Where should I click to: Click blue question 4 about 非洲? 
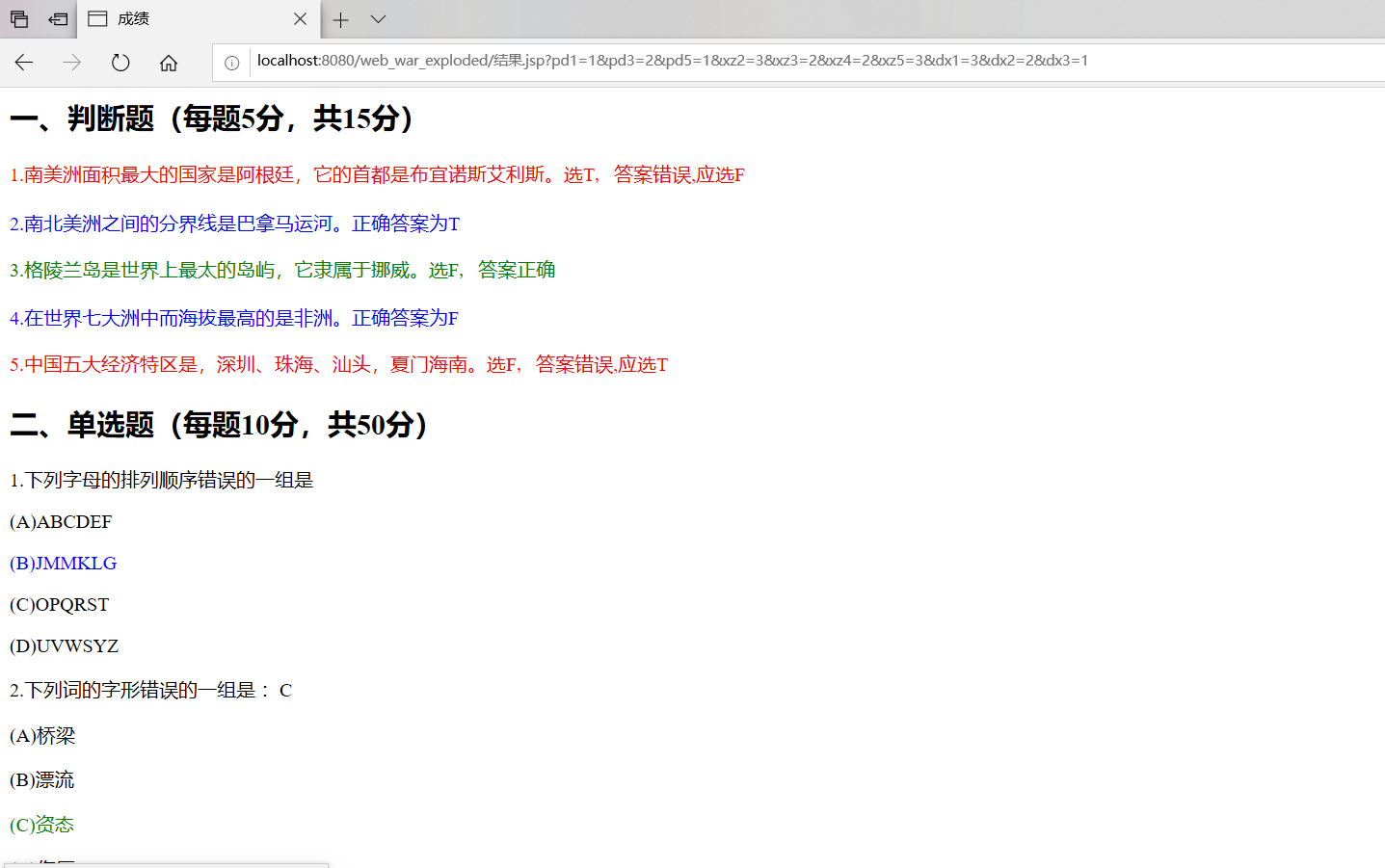click(x=234, y=318)
